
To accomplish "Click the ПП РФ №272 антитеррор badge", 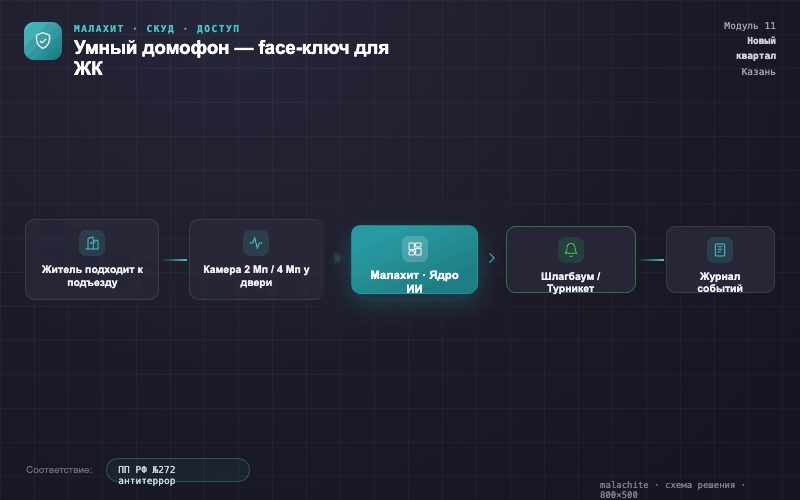I will [178, 470].
